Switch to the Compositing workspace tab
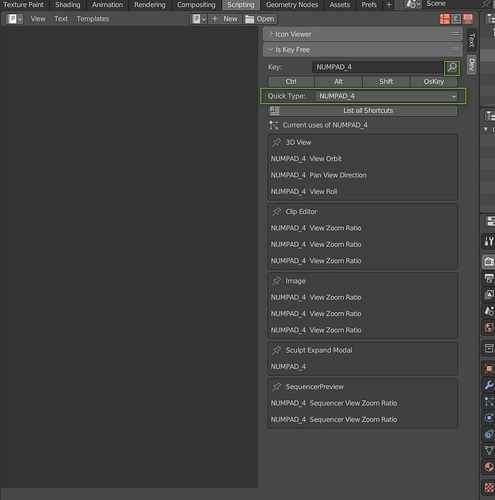Image resolution: width=495 pixels, height=500 pixels. (196, 5)
